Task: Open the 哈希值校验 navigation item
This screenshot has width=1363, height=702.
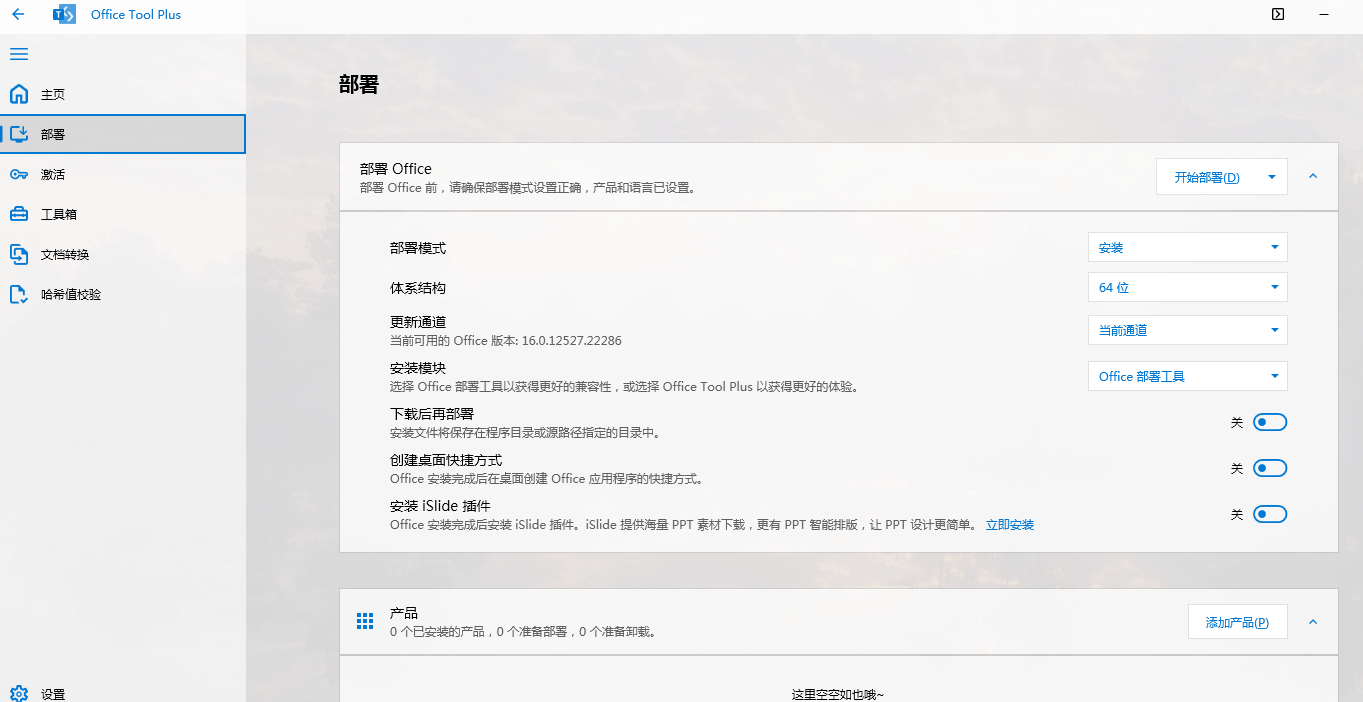Action: coord(122,294)
